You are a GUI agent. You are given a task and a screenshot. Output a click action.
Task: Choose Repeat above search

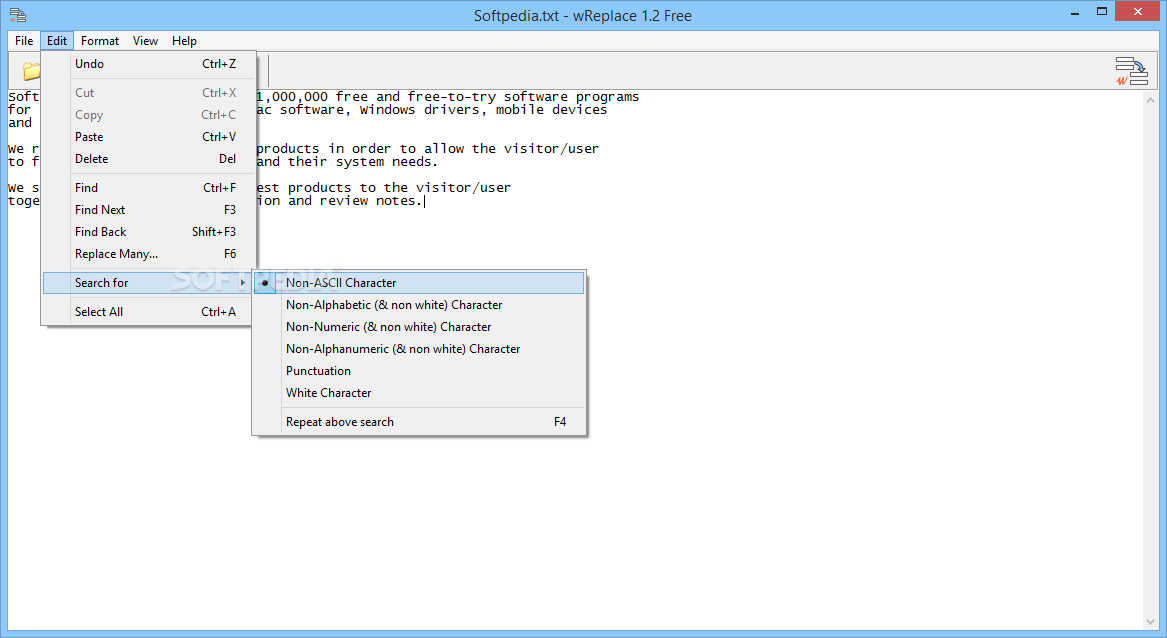click(419, 422)
